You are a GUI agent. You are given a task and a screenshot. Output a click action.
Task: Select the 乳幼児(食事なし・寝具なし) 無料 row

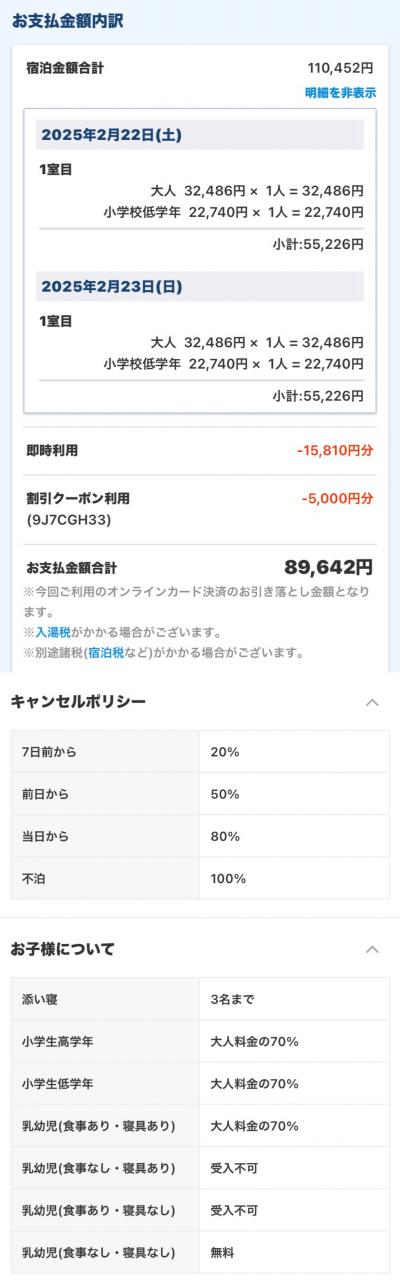[200, 1252]
